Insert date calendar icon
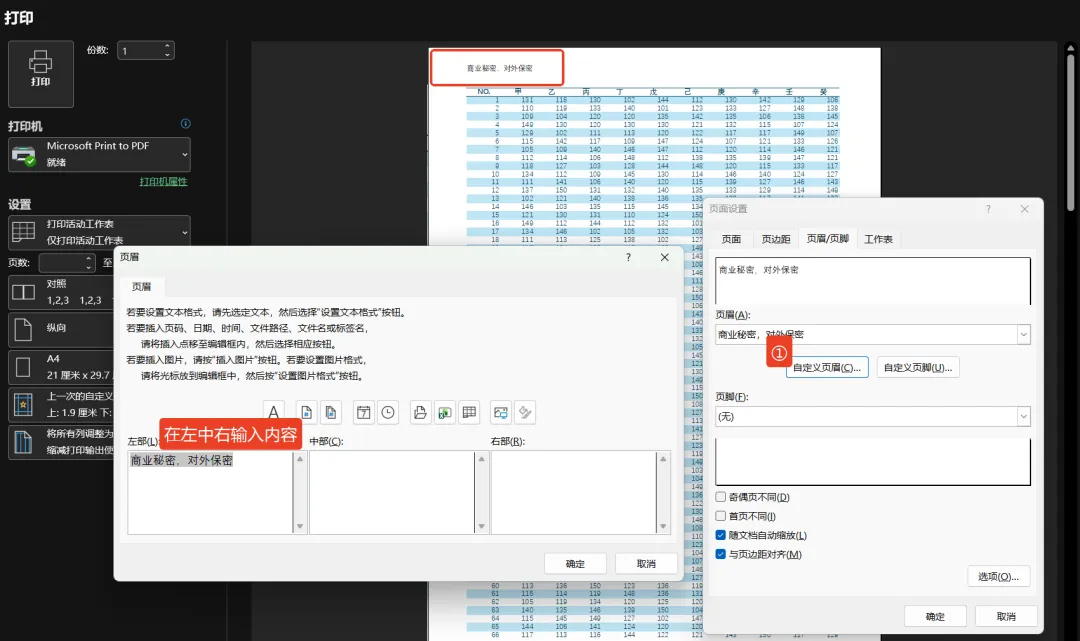Screen dimensions: 1080x641 pos(364,412)
